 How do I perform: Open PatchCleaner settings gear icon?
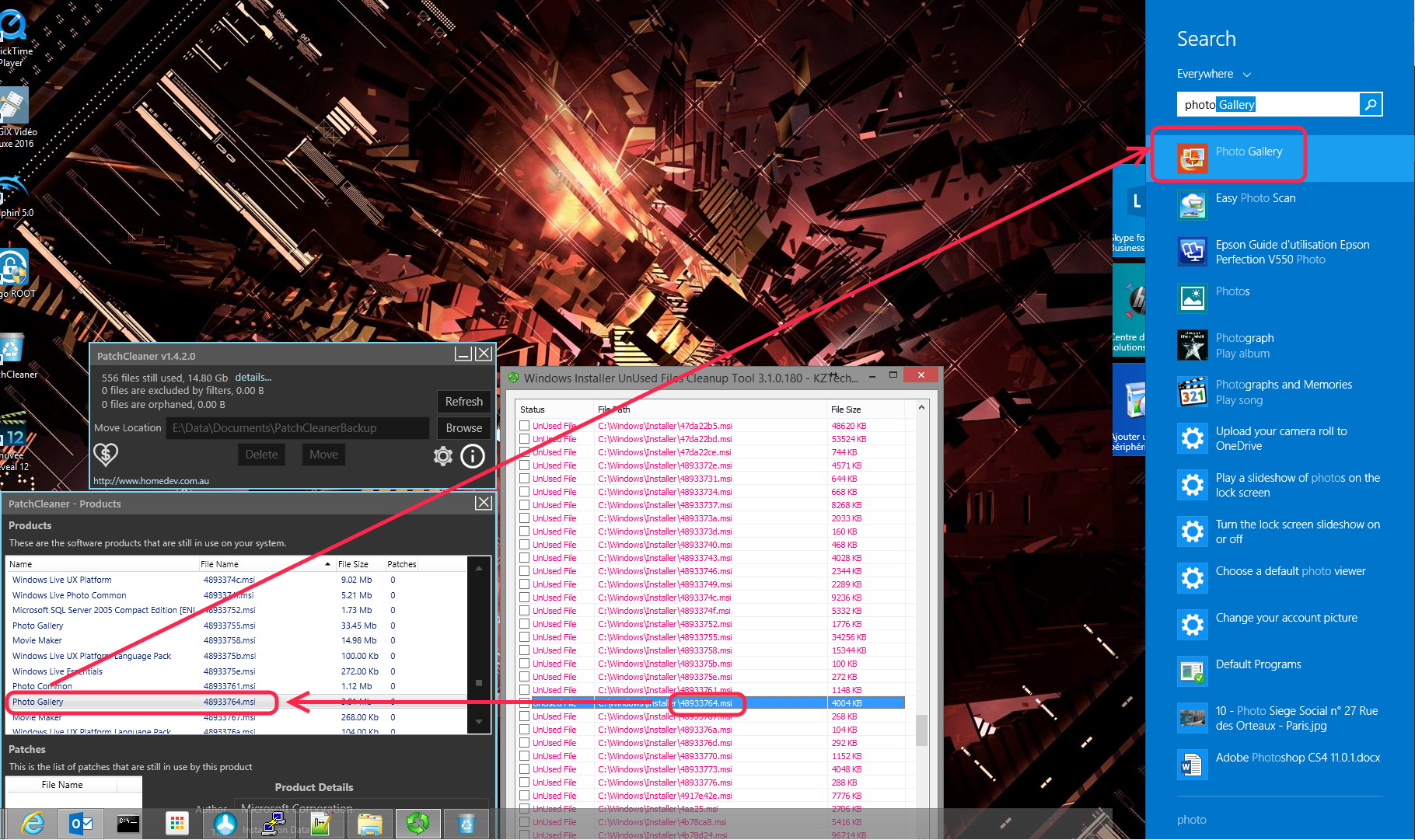(443, 456)
